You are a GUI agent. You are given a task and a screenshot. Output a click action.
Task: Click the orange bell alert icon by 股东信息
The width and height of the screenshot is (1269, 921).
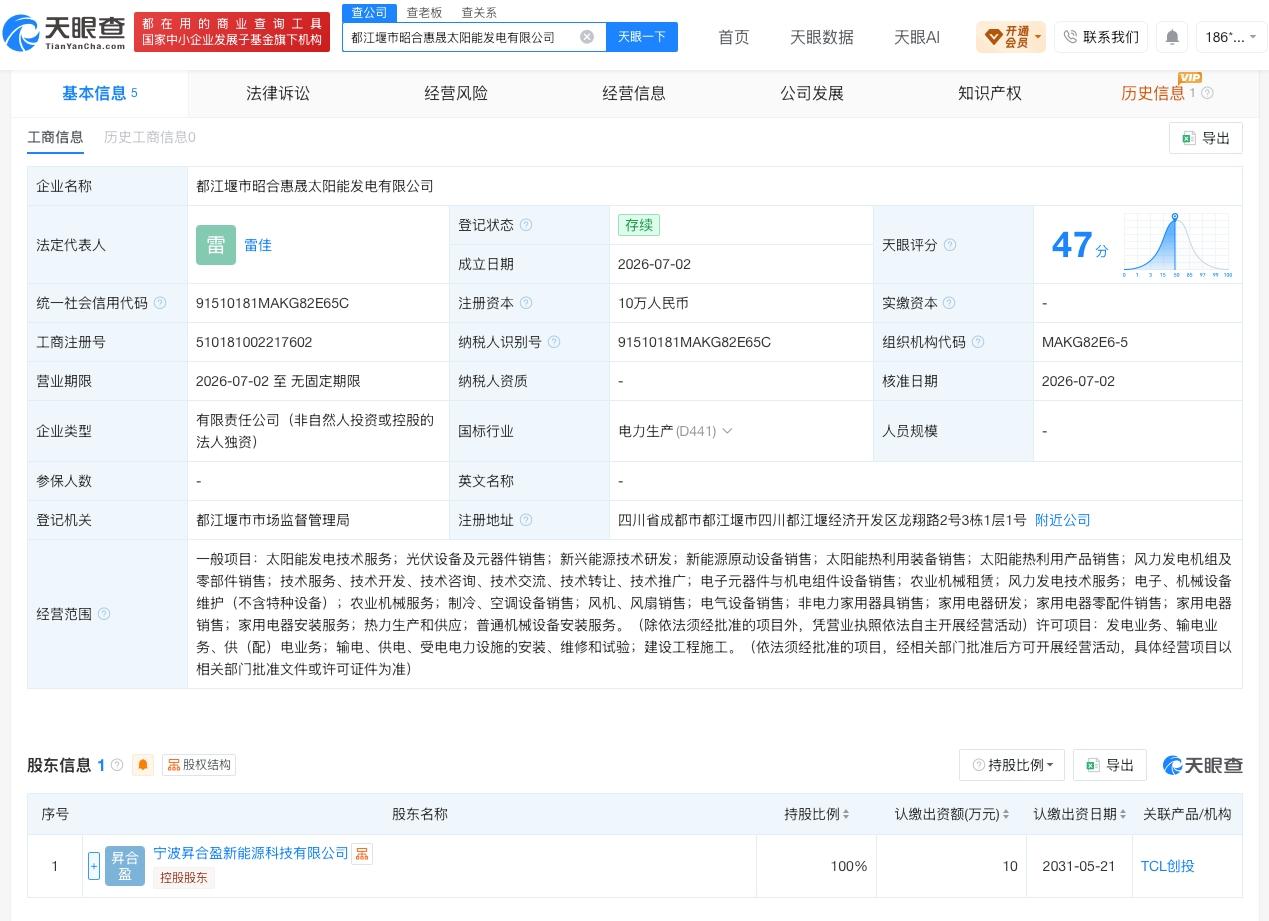(x=143, y=765)
